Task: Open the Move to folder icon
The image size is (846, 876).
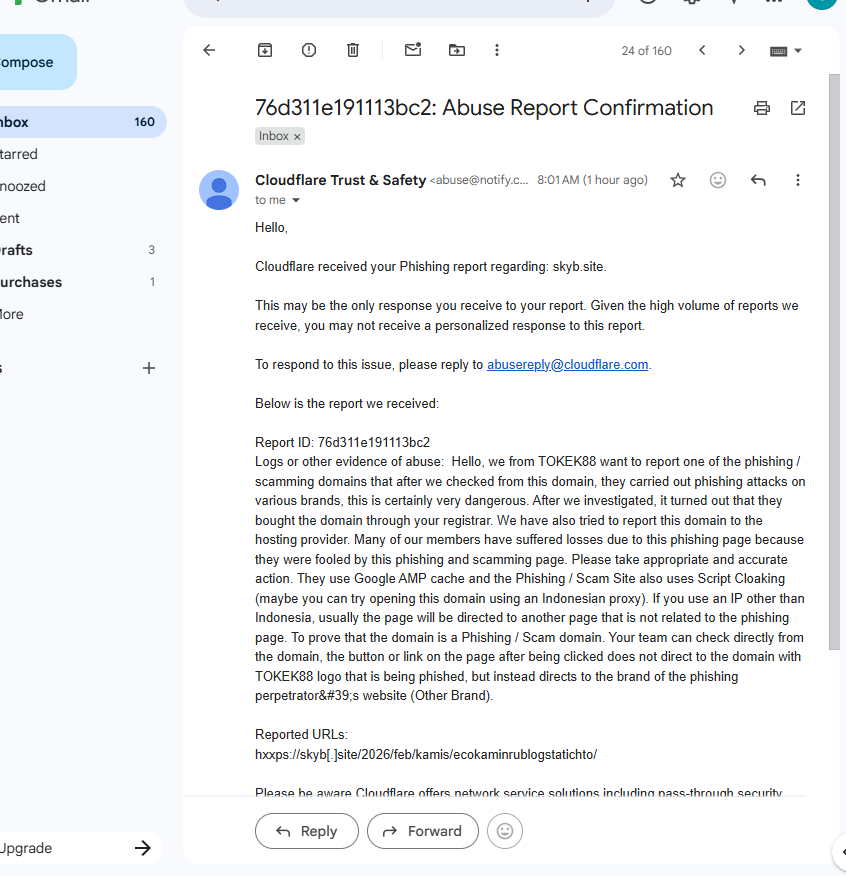Action: [x=457, y=50]
